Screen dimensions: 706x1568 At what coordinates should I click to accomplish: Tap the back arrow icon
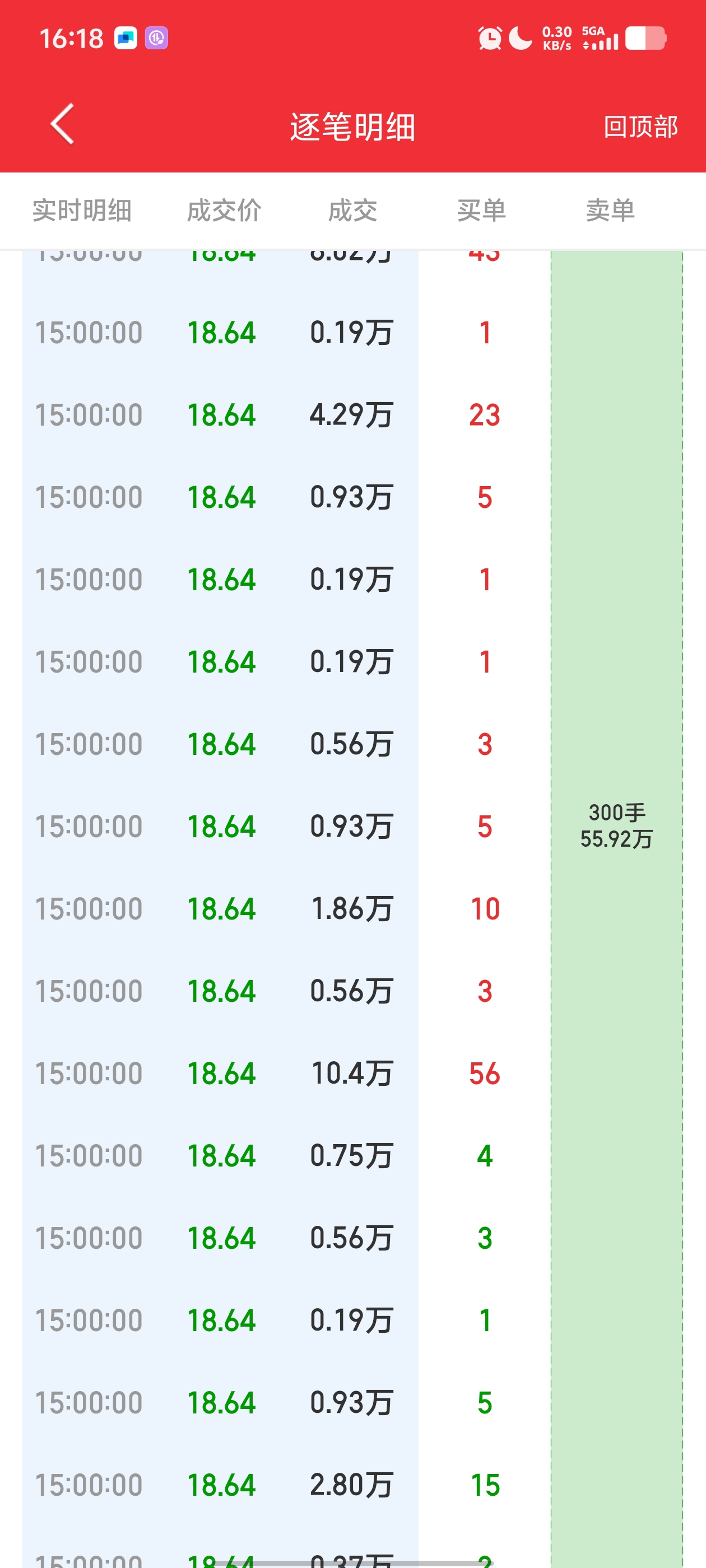62,124
